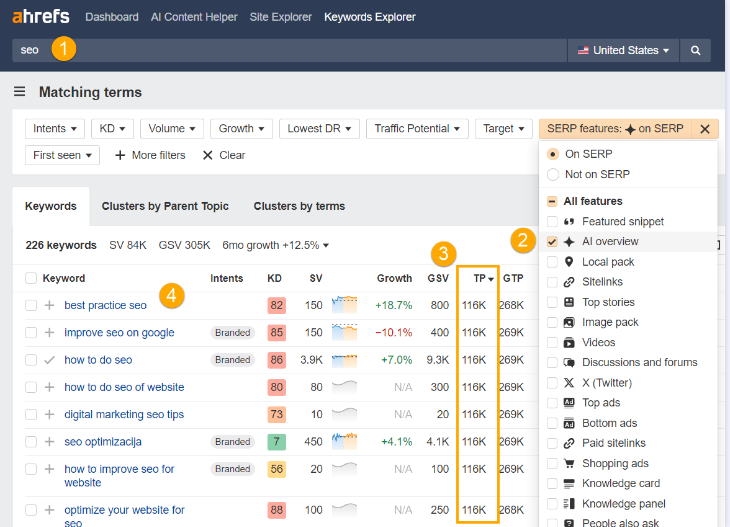Select the Not on SERP radio option
Screen dimensions: 730x527
click(553, 174)
